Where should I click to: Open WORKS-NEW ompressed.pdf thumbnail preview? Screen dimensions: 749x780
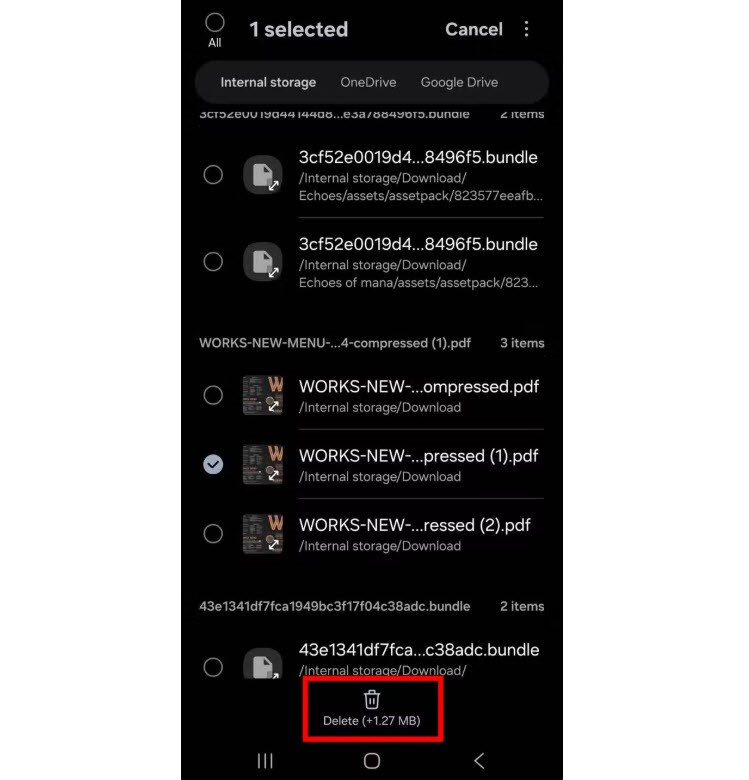[263, 395]
